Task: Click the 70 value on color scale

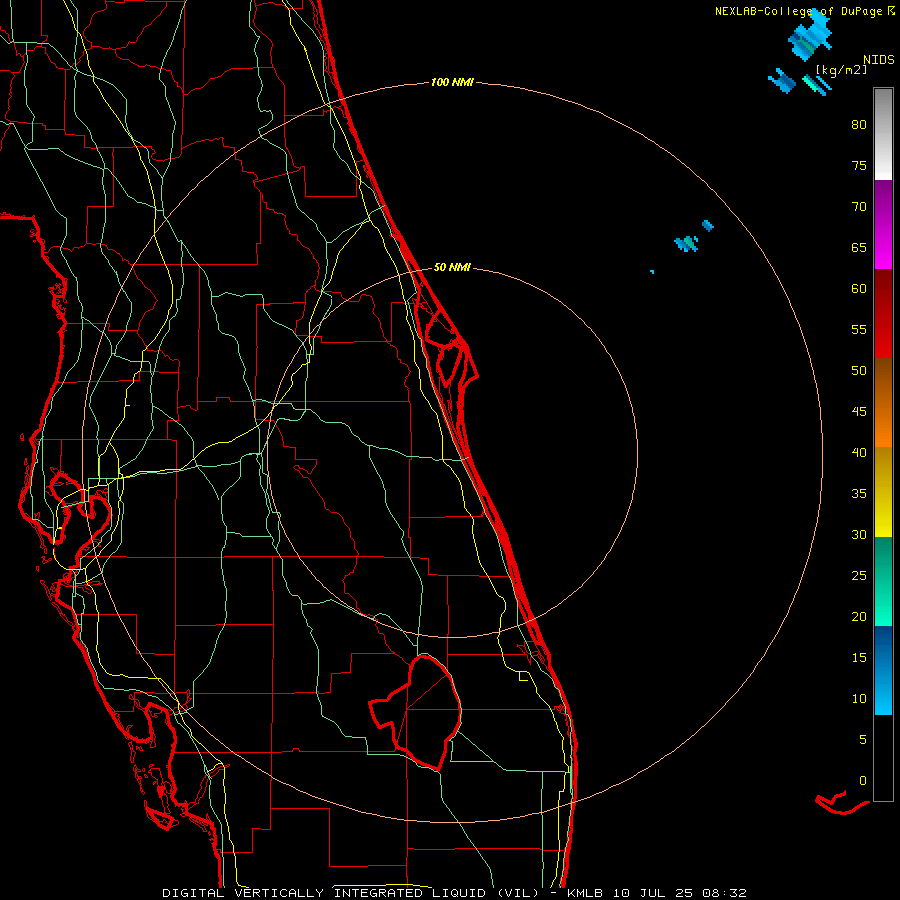Action: (859, 207)
